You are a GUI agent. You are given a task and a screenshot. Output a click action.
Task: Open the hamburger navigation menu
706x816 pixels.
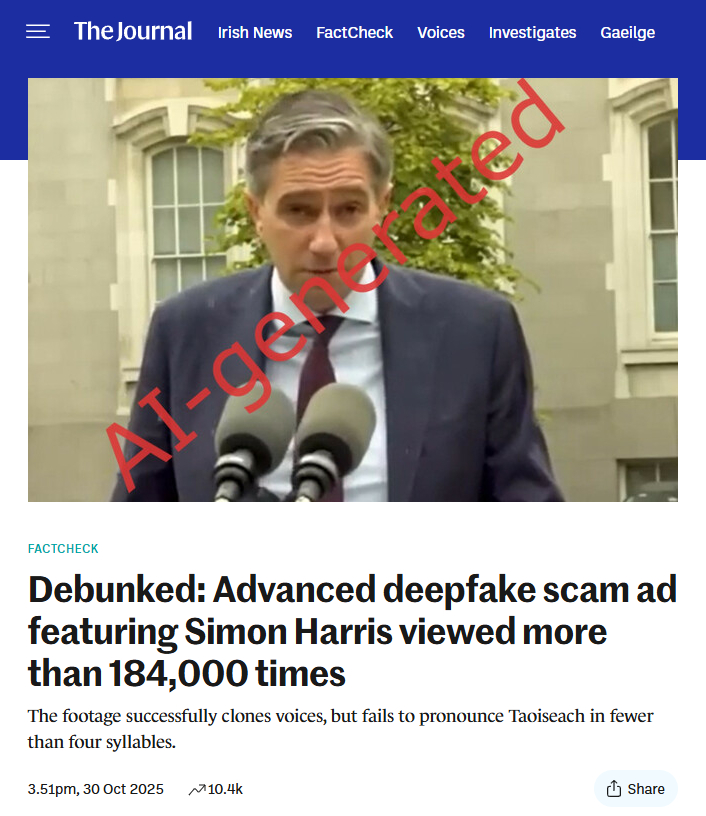click(38, 32)
